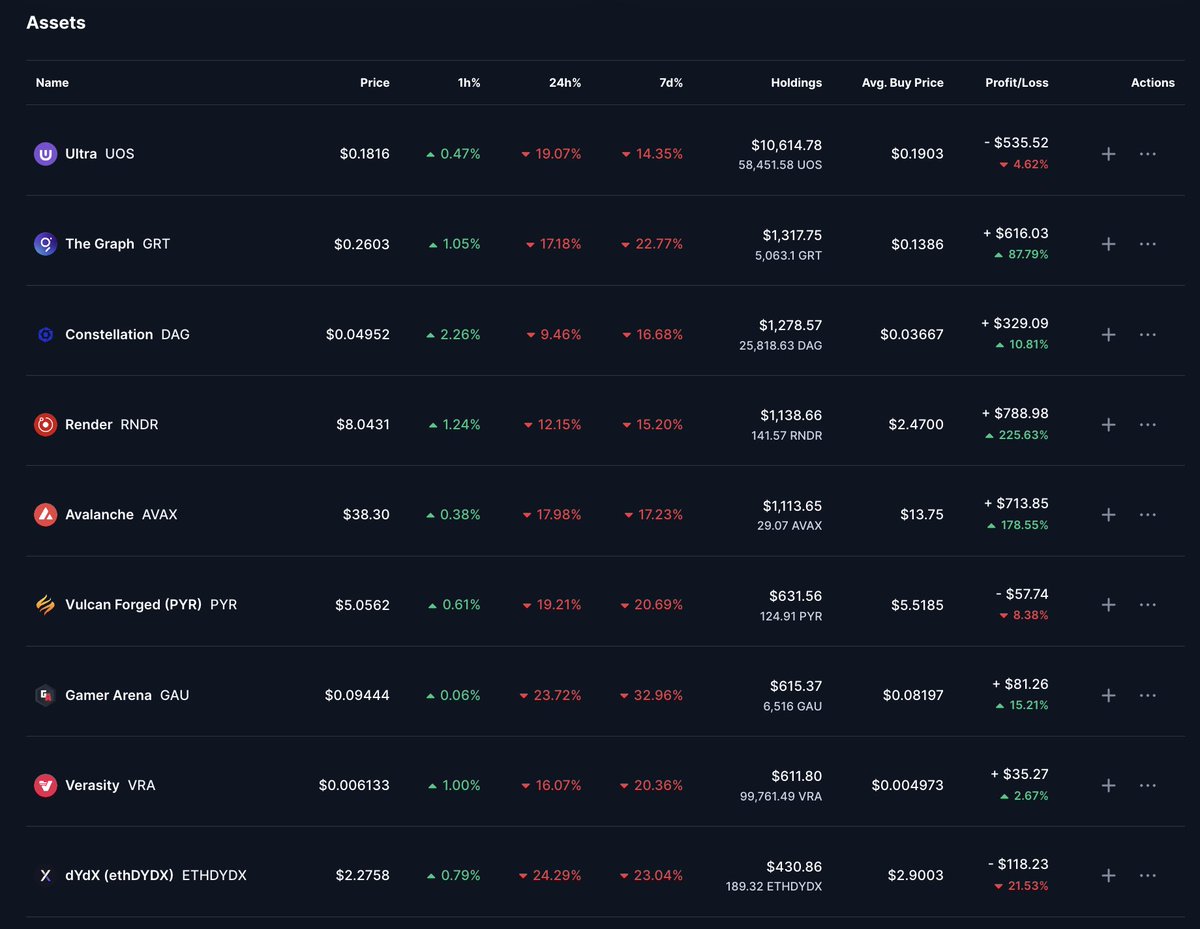Sort assets by Price column header
Image resolution: width=1200 pixels, height=929 pixels.
375,83
